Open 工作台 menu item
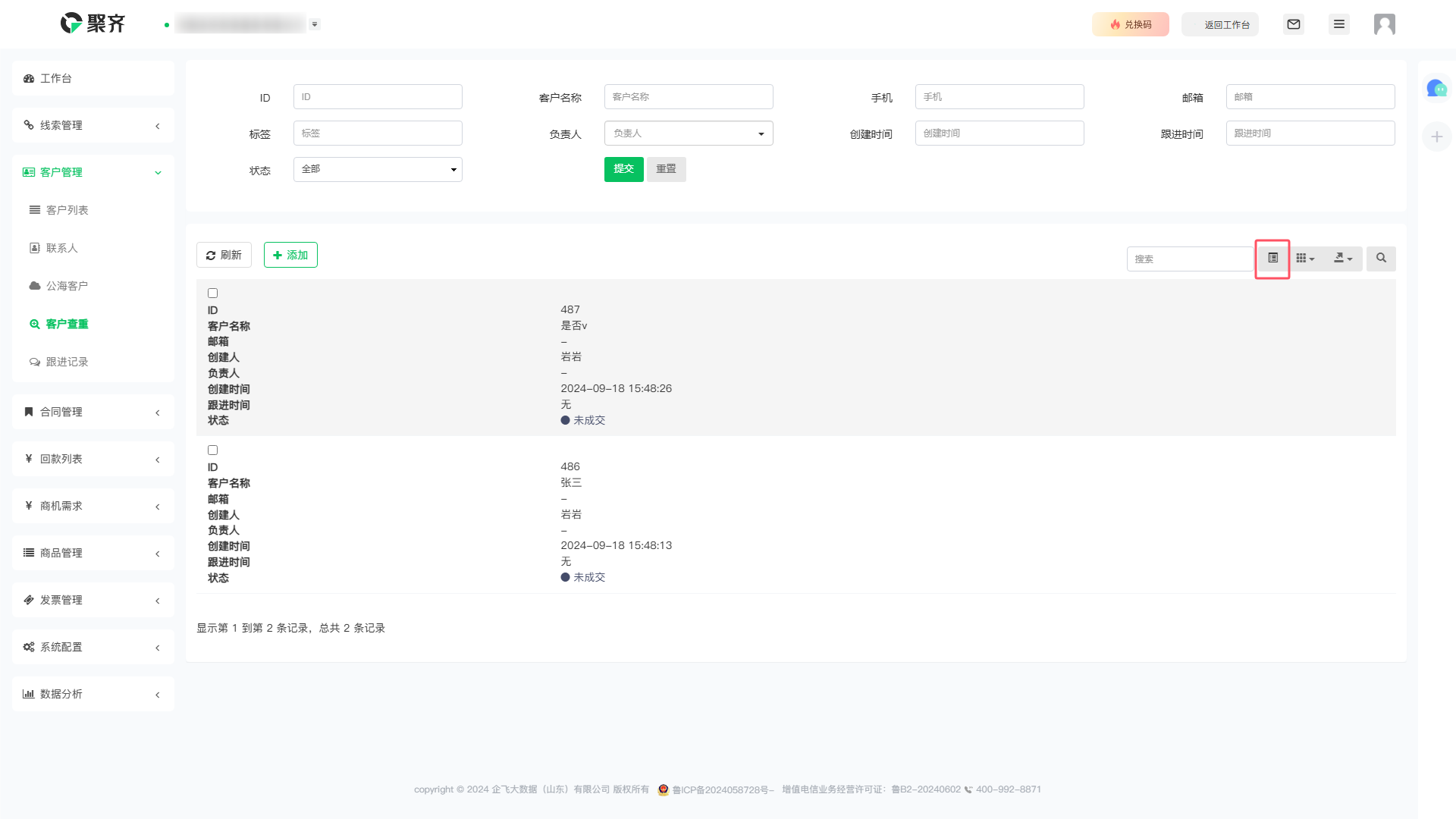 pos(93,78)
